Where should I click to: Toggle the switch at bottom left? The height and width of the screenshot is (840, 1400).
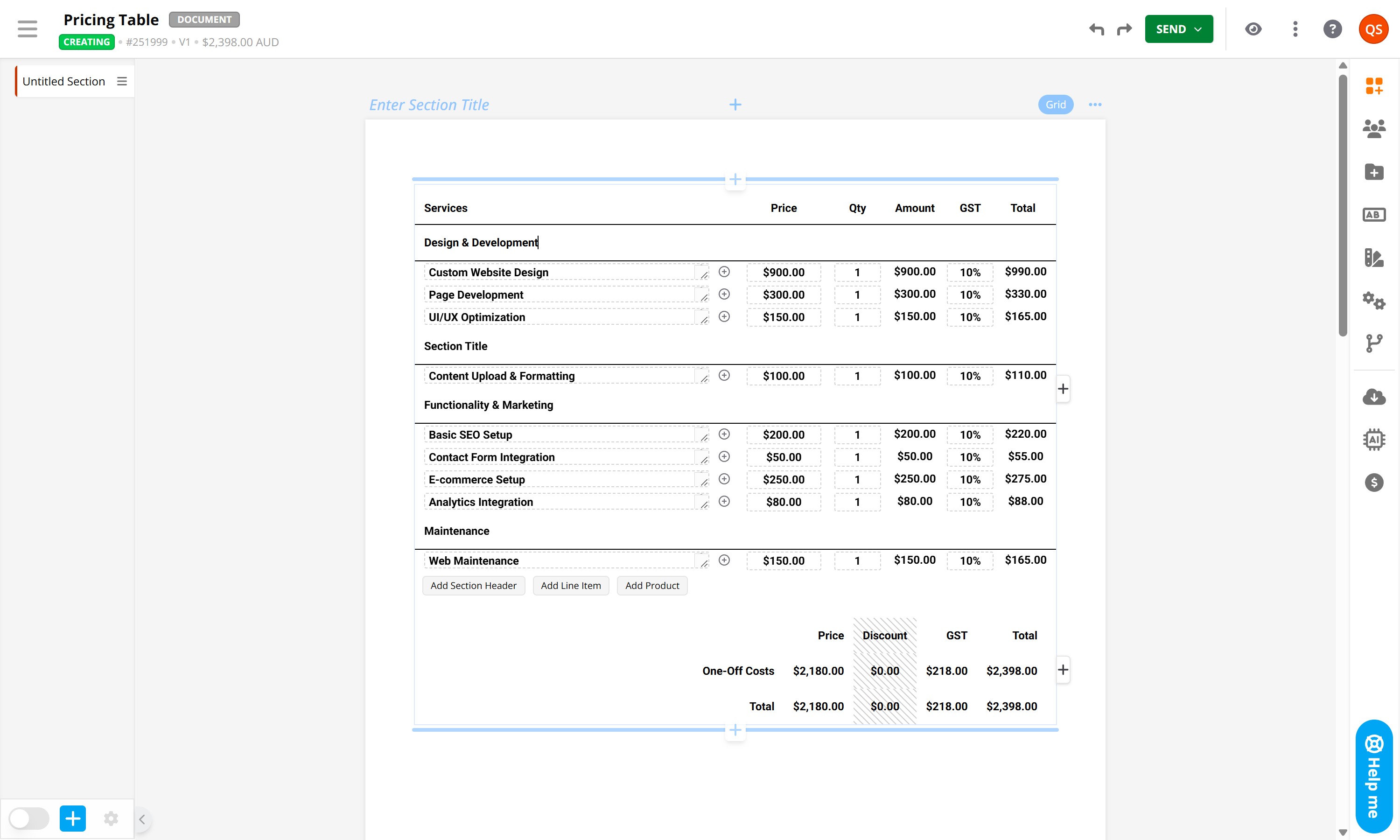[x=29, y=819]
